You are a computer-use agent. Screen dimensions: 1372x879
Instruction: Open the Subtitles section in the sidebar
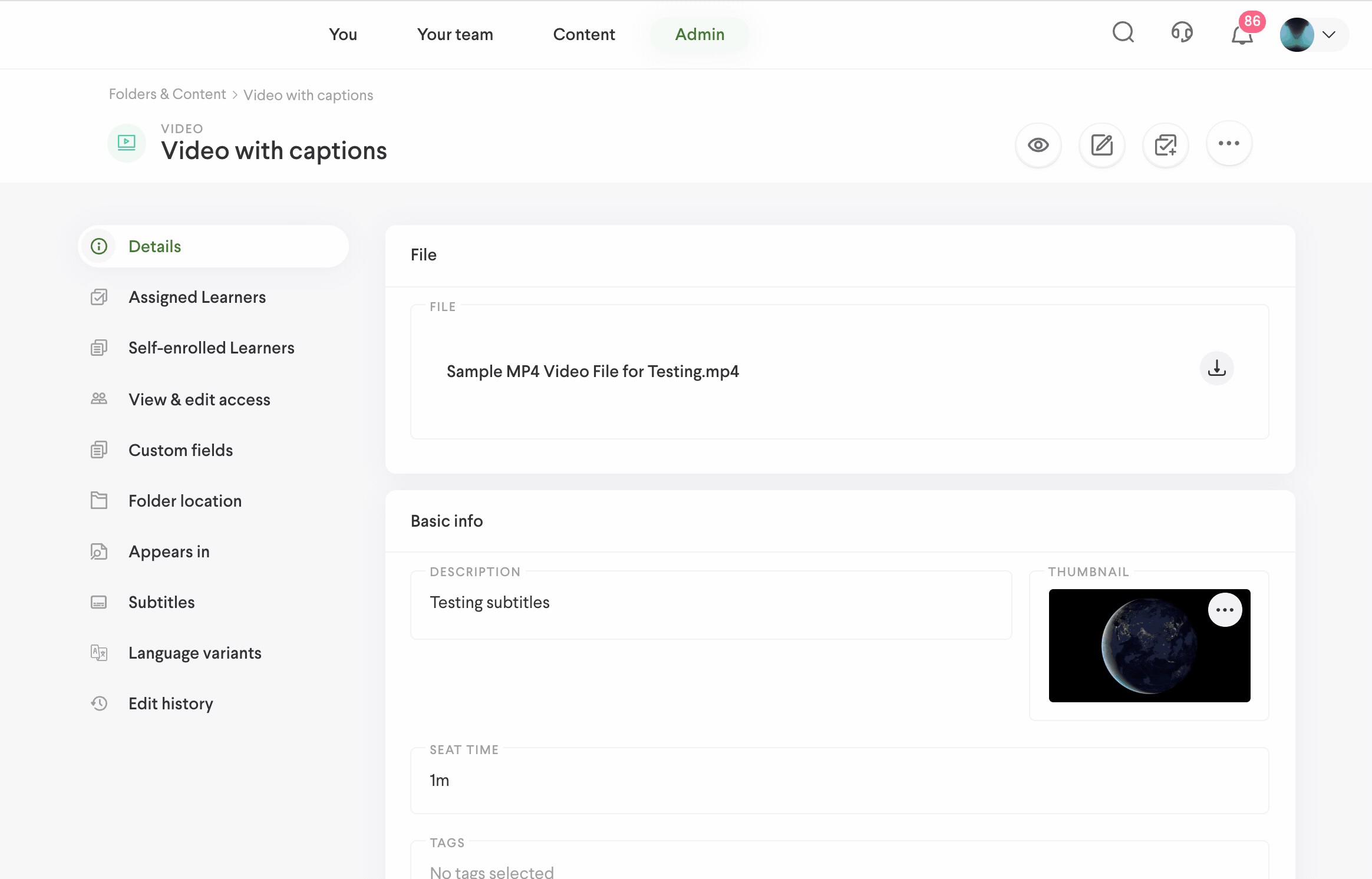161,602
